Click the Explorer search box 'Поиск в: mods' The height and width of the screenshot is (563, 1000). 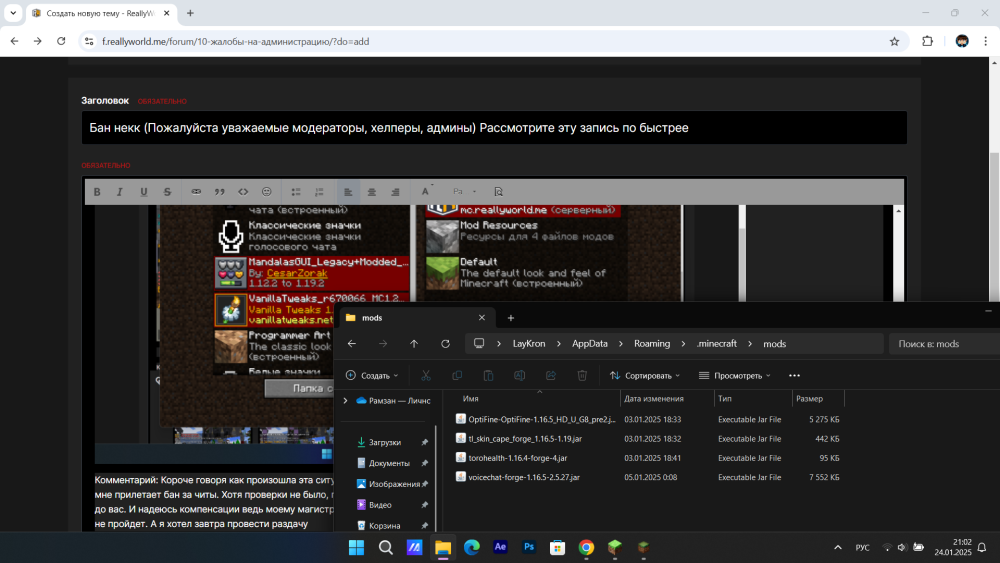tap(944, 344)
